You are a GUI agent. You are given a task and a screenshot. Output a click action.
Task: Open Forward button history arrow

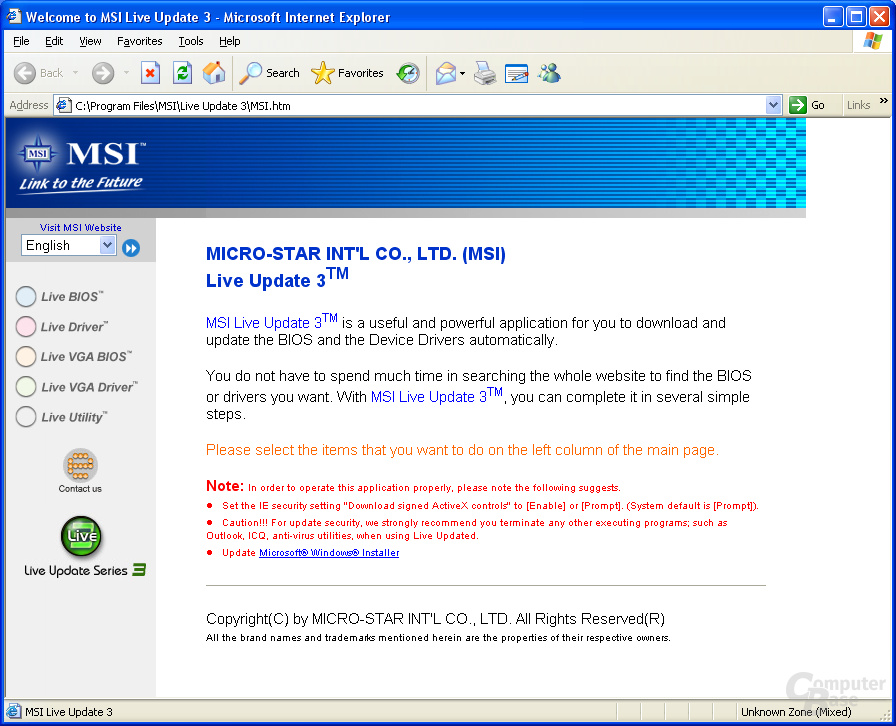pyautogui.click(x=126, y=73)
